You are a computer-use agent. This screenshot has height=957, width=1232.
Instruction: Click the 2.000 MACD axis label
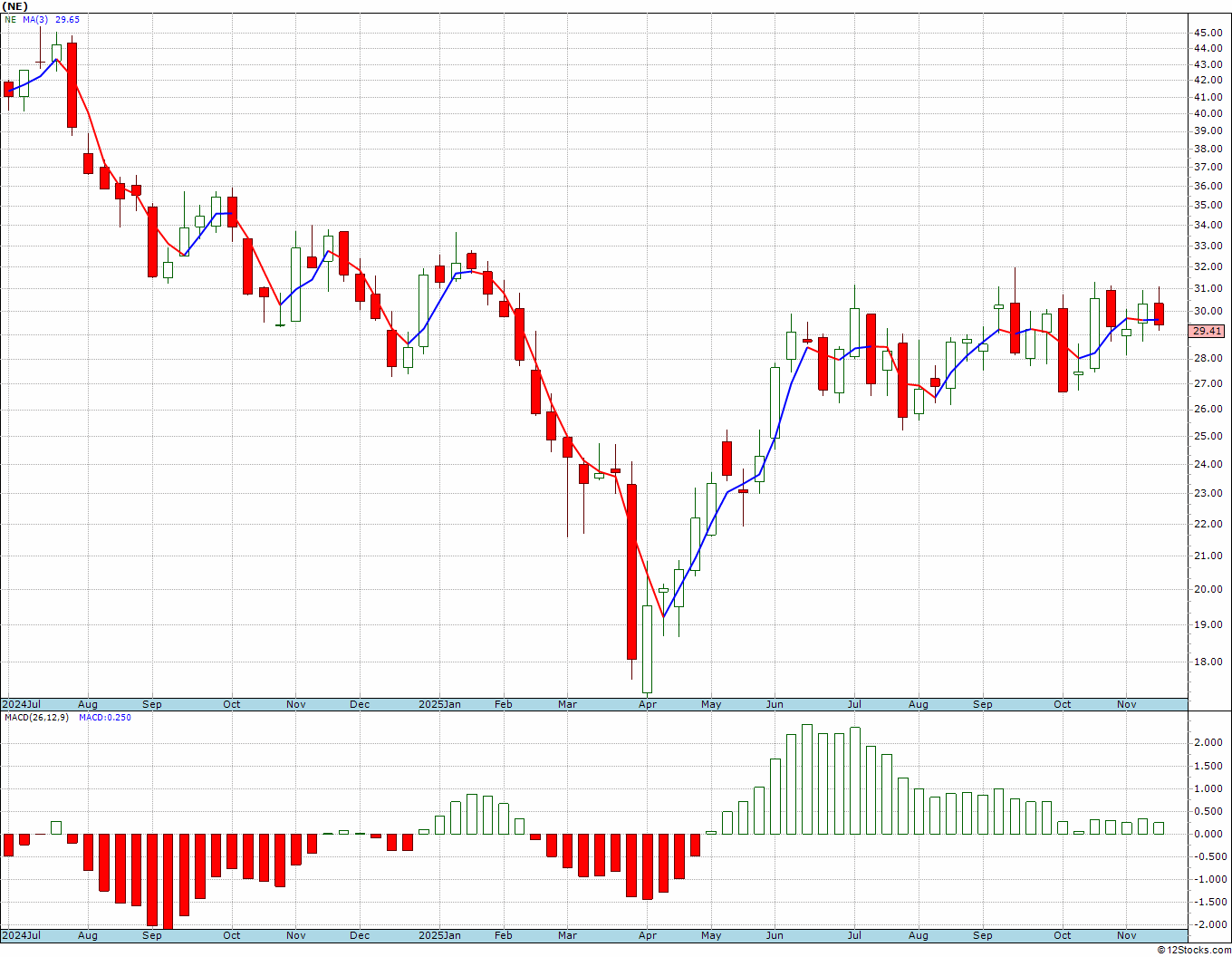tap(1210, 742)
